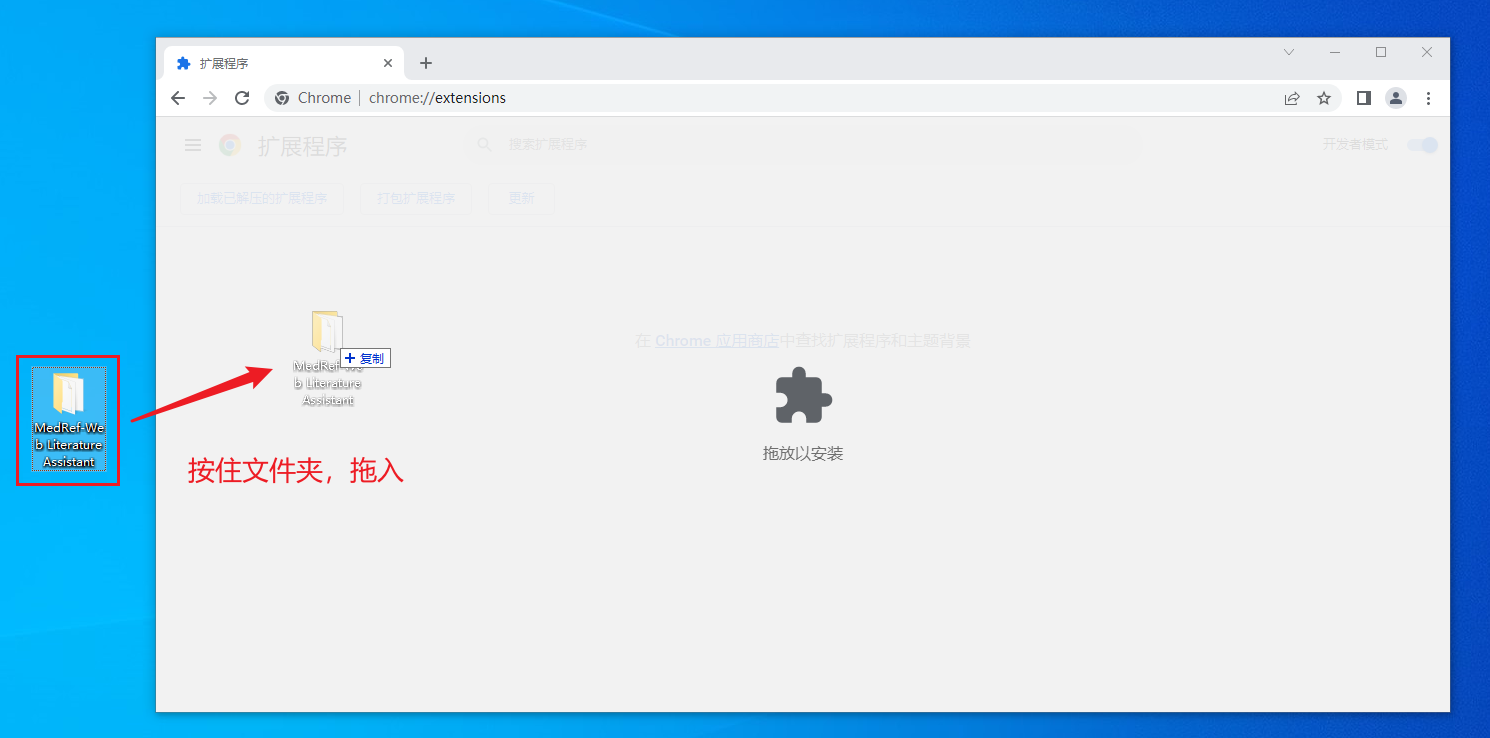Viewport: 1490px width, 738px height.
Task: Reload the extensions page
Action: pos(242,98)
